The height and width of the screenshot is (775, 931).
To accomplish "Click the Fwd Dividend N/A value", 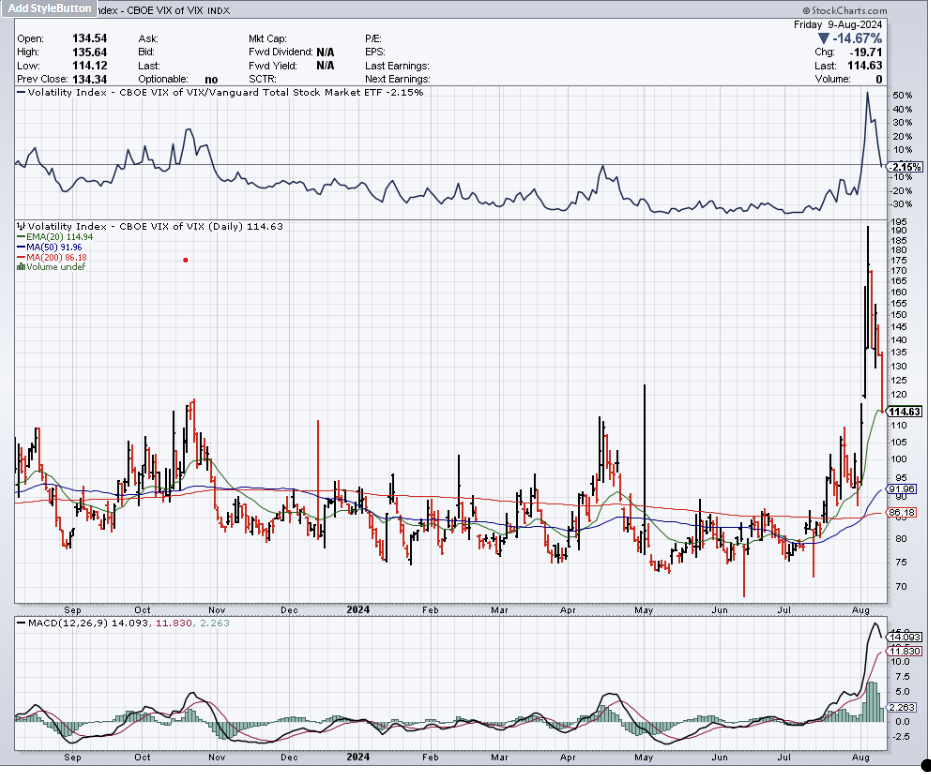I will [325, 52].
